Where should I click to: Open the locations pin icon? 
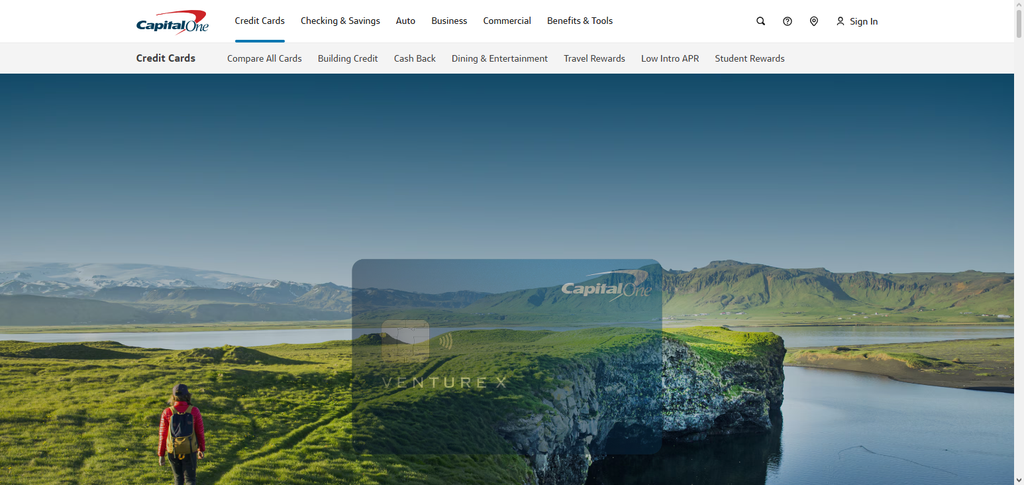pyautogui.click(x=814, y=22)
